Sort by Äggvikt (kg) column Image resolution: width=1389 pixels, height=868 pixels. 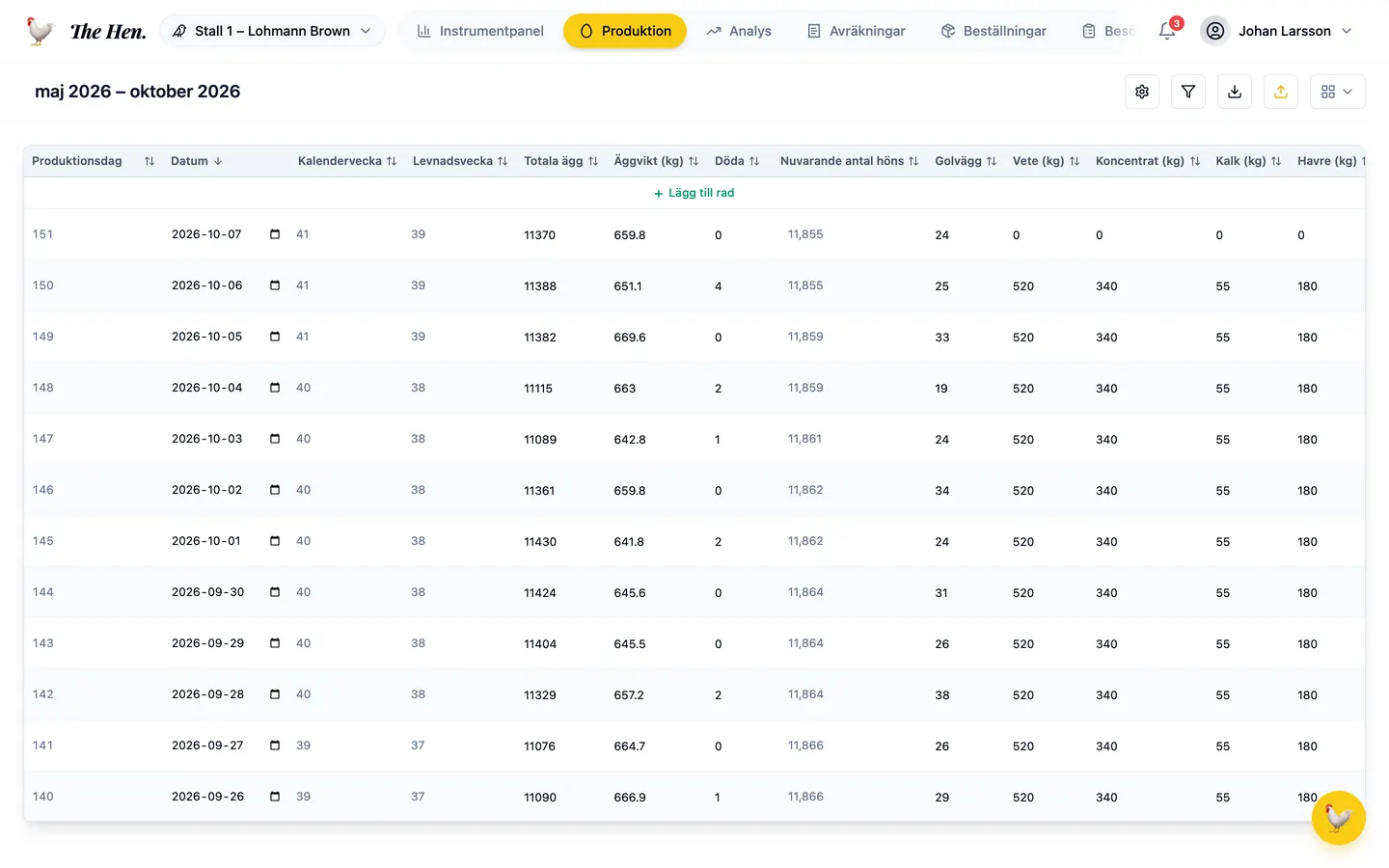[x=694, y=161]
